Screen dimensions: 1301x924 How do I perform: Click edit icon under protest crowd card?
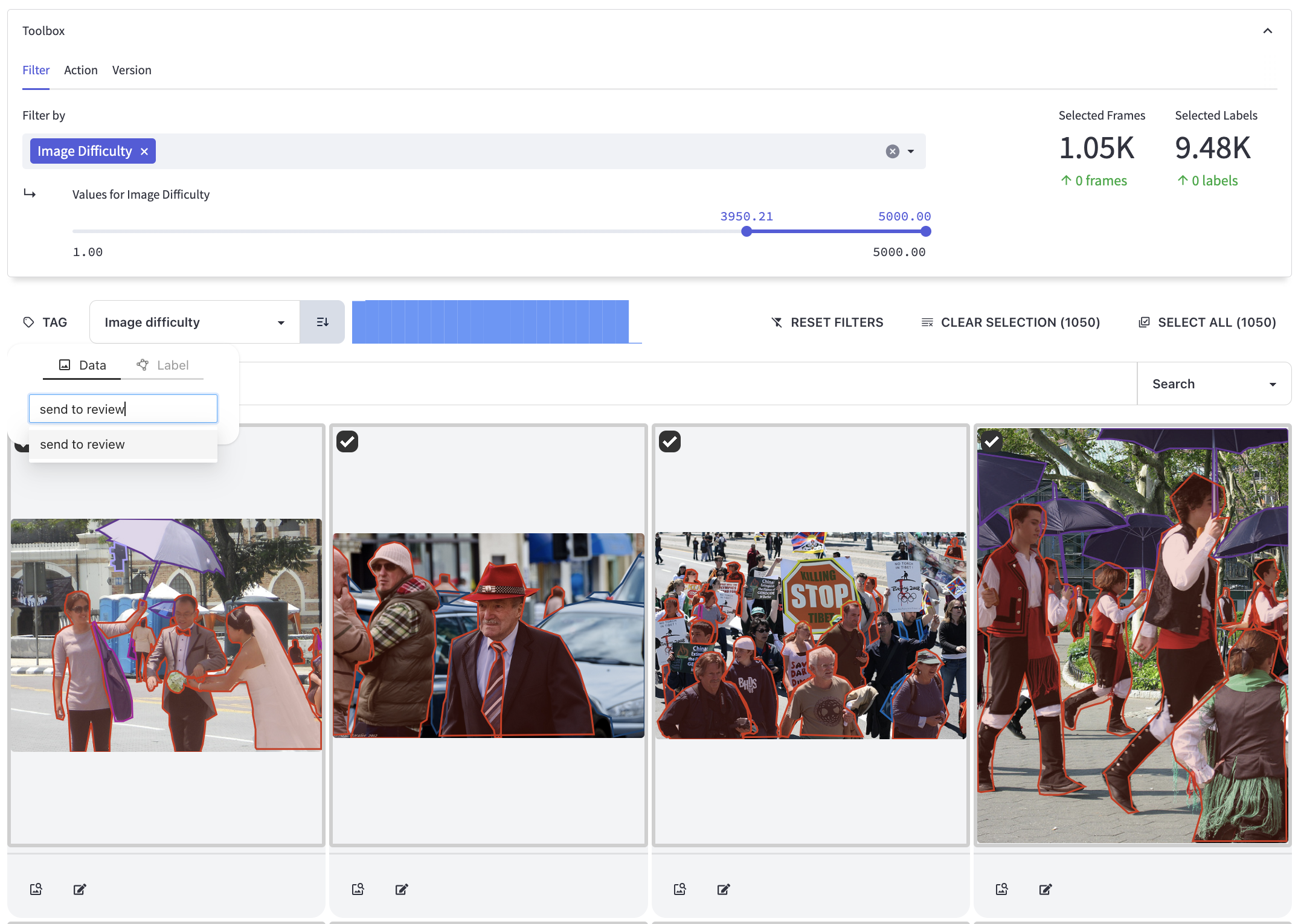[724, 889]
